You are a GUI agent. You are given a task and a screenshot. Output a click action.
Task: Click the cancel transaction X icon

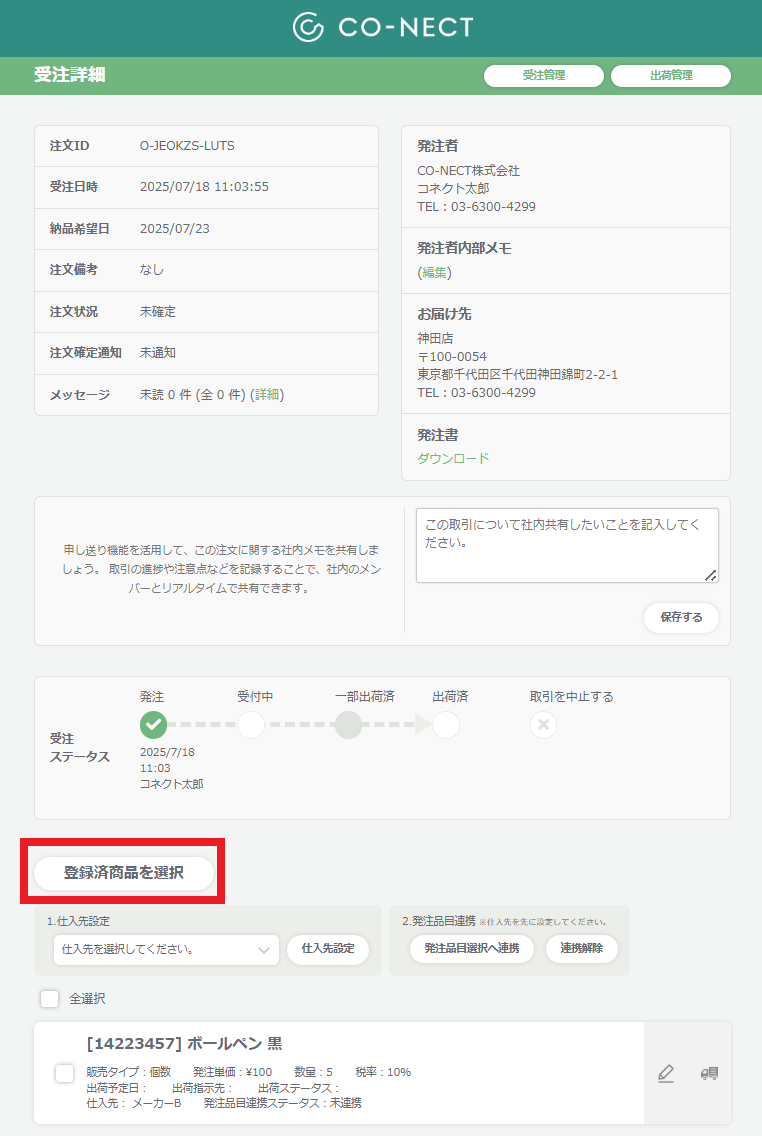543,724
